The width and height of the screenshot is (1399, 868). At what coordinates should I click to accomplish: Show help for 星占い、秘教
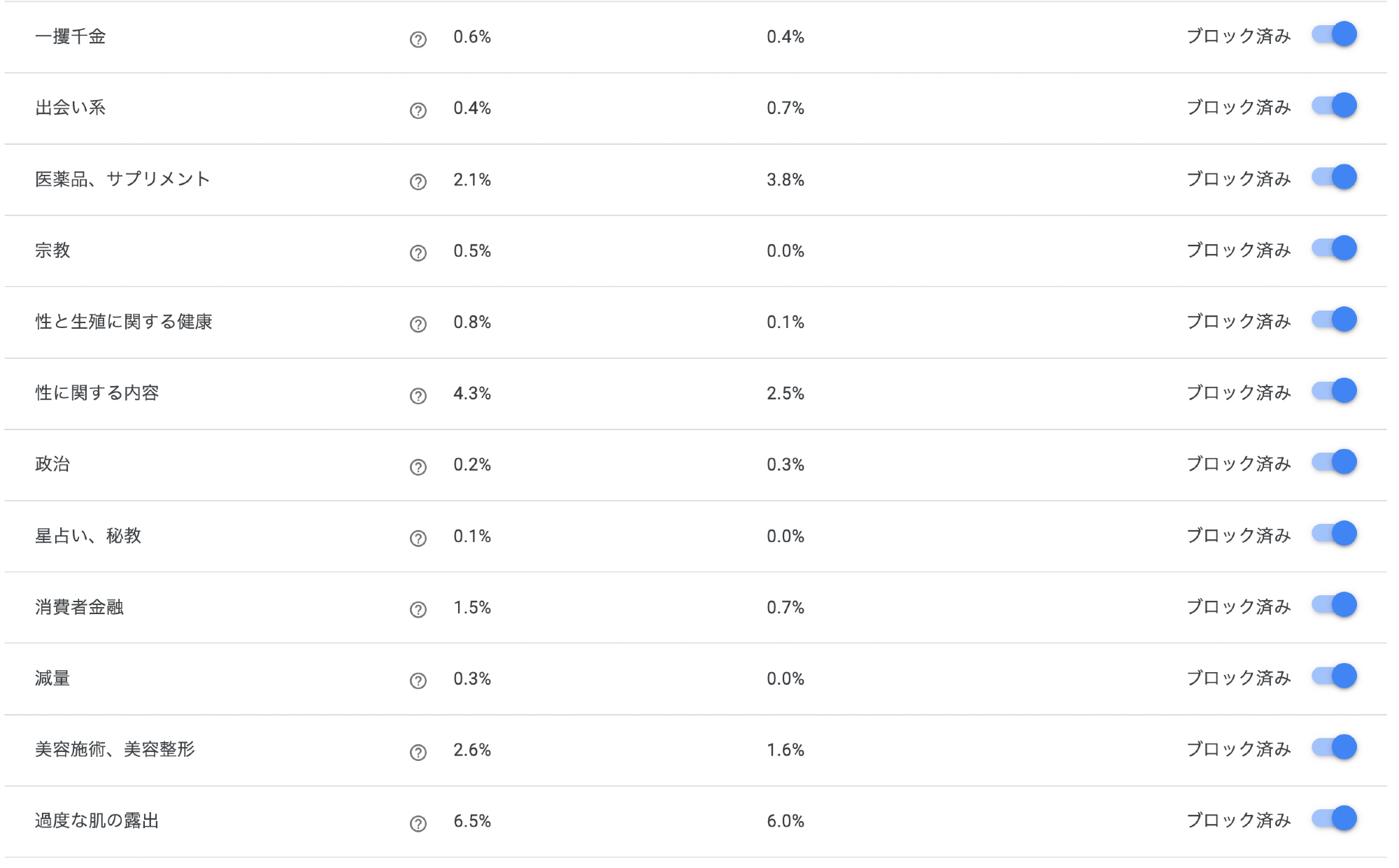(x=418, y=539)
